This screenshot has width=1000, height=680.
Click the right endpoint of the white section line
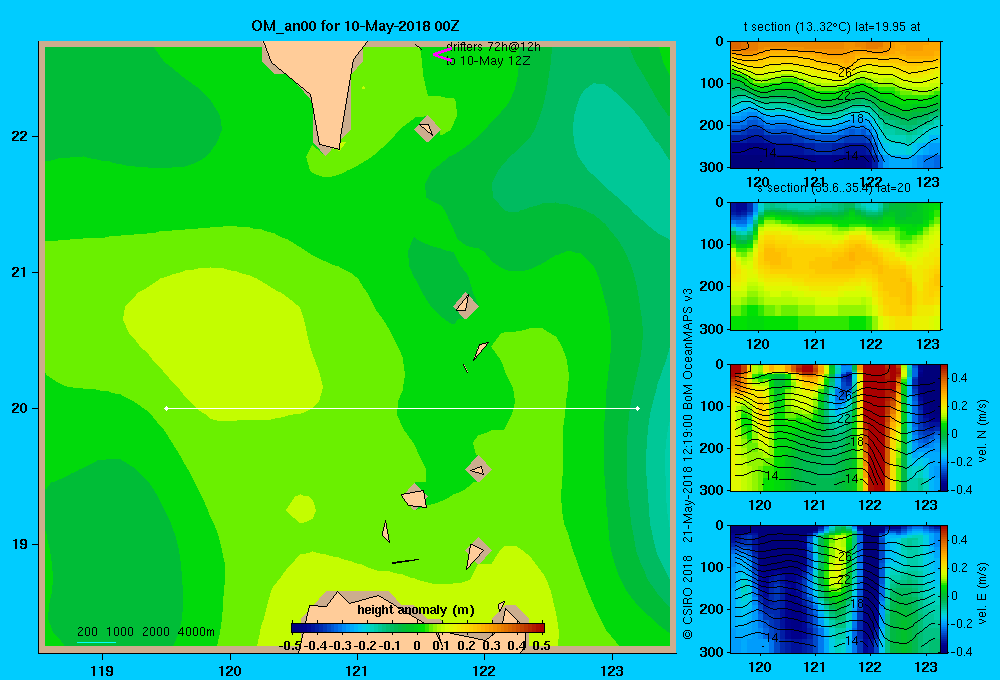tap(638, 408)
